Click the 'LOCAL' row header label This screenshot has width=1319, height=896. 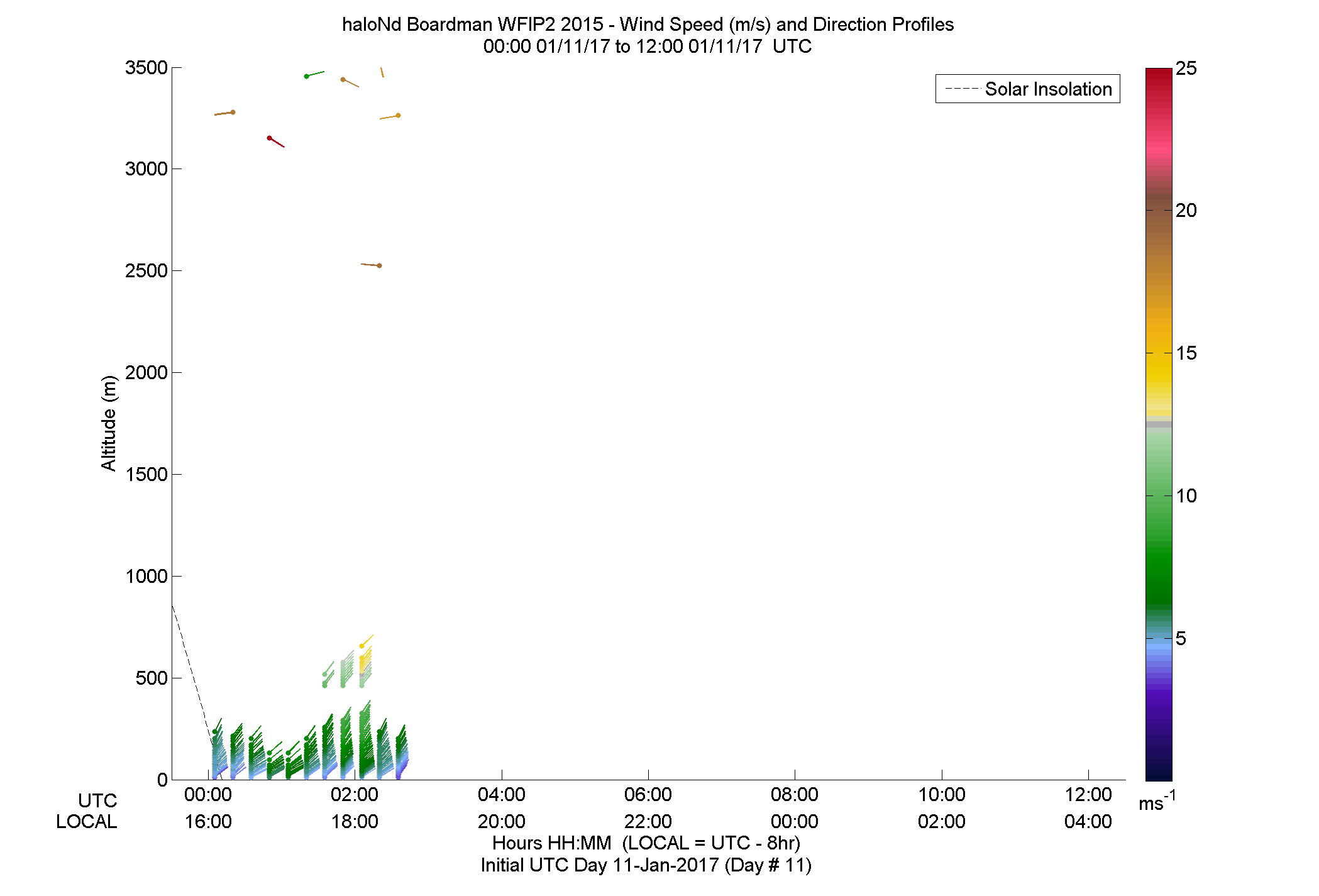(x=87, y=821)
